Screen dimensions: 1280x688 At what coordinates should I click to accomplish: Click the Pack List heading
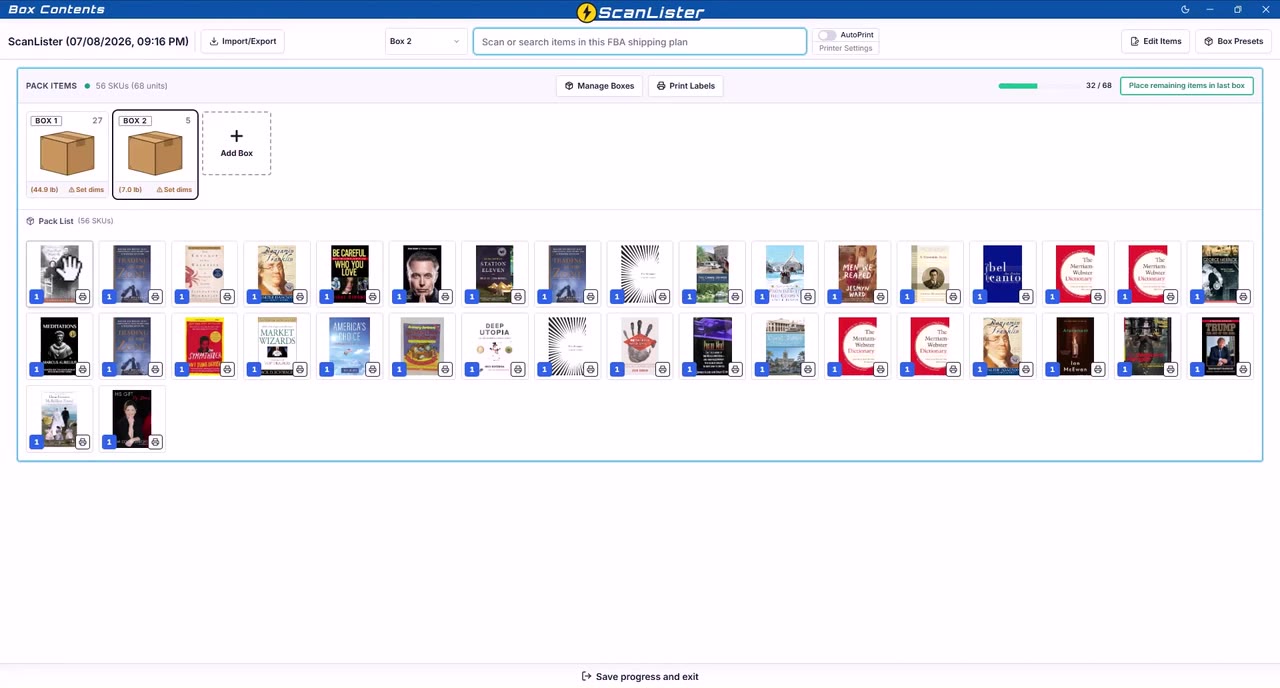click(x=56, y=221)
